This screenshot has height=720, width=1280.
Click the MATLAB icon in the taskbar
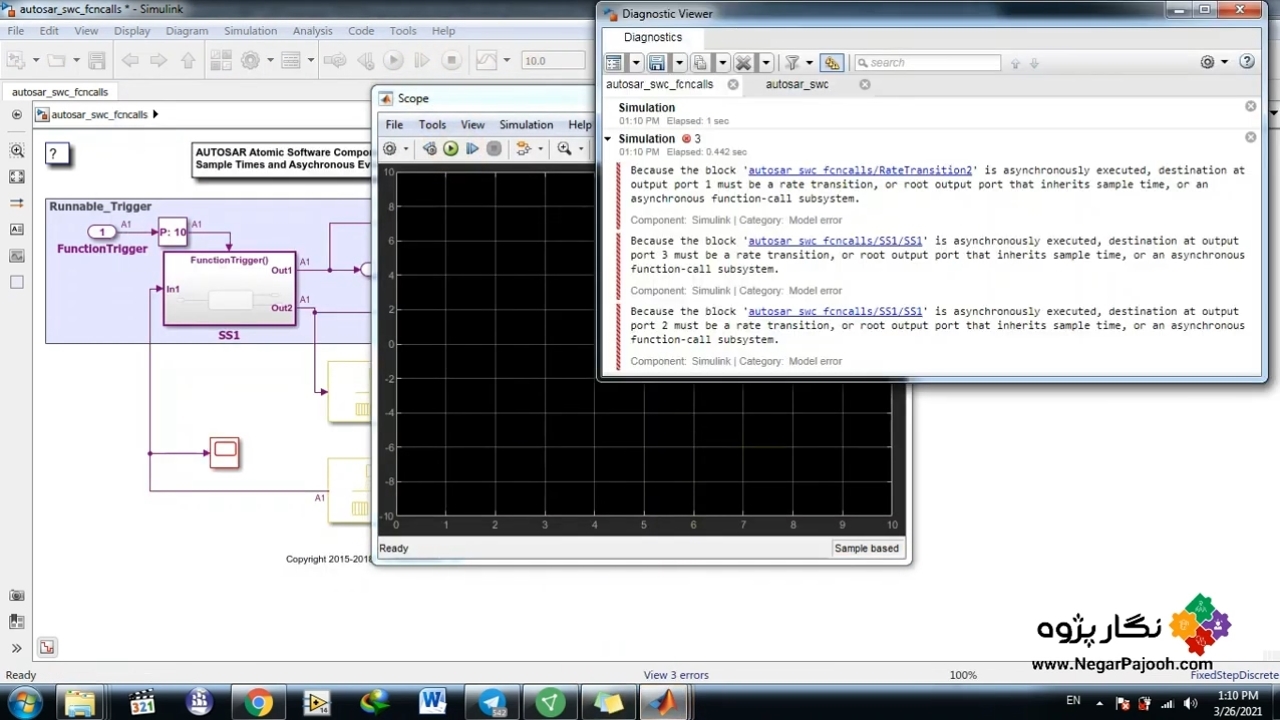click(663, 702)
